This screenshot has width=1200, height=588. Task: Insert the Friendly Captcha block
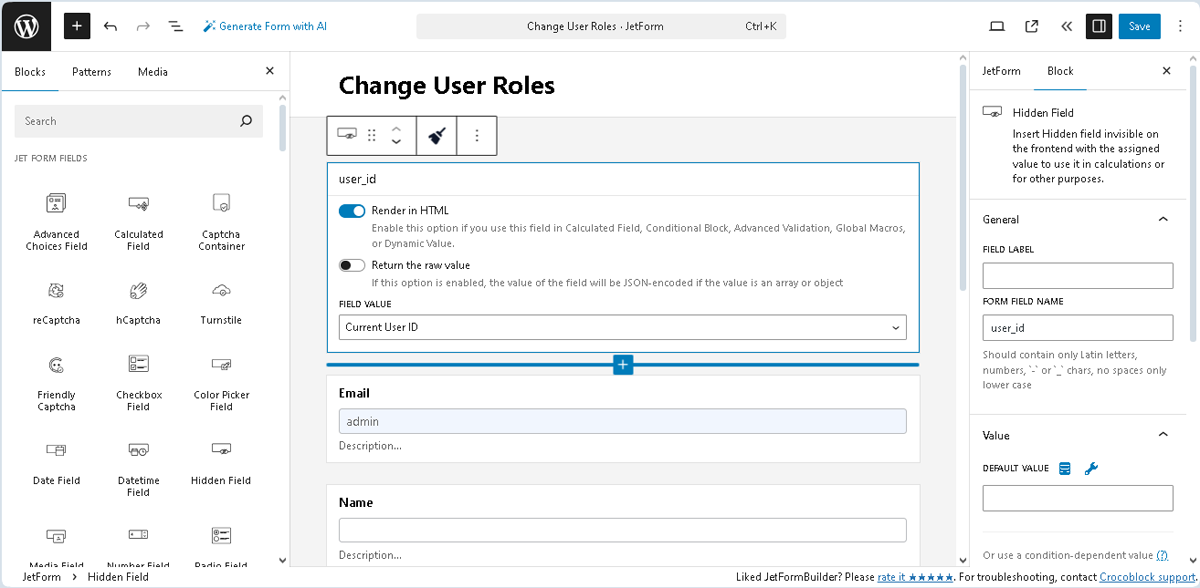(x=56, y=383)
